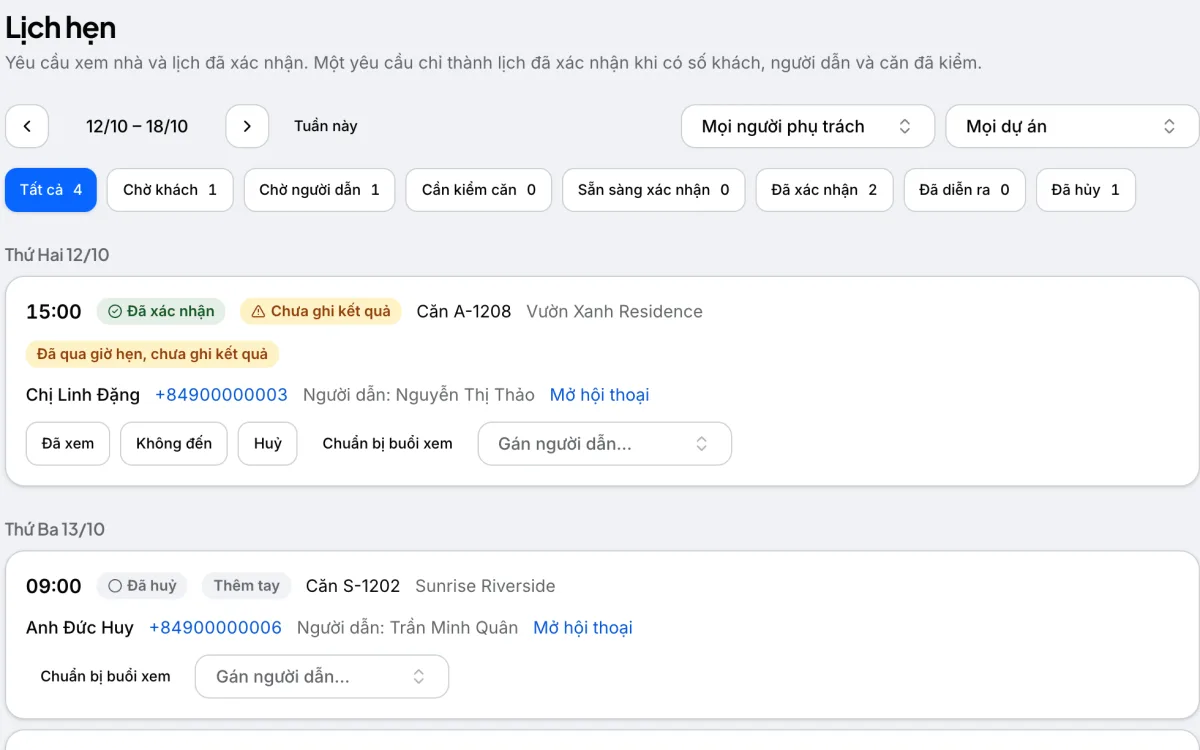Image resolution: width=1200 pixels, height=750 pixels.
Task: Click the Đã xác nhận status badge
Action: point(161,311)
